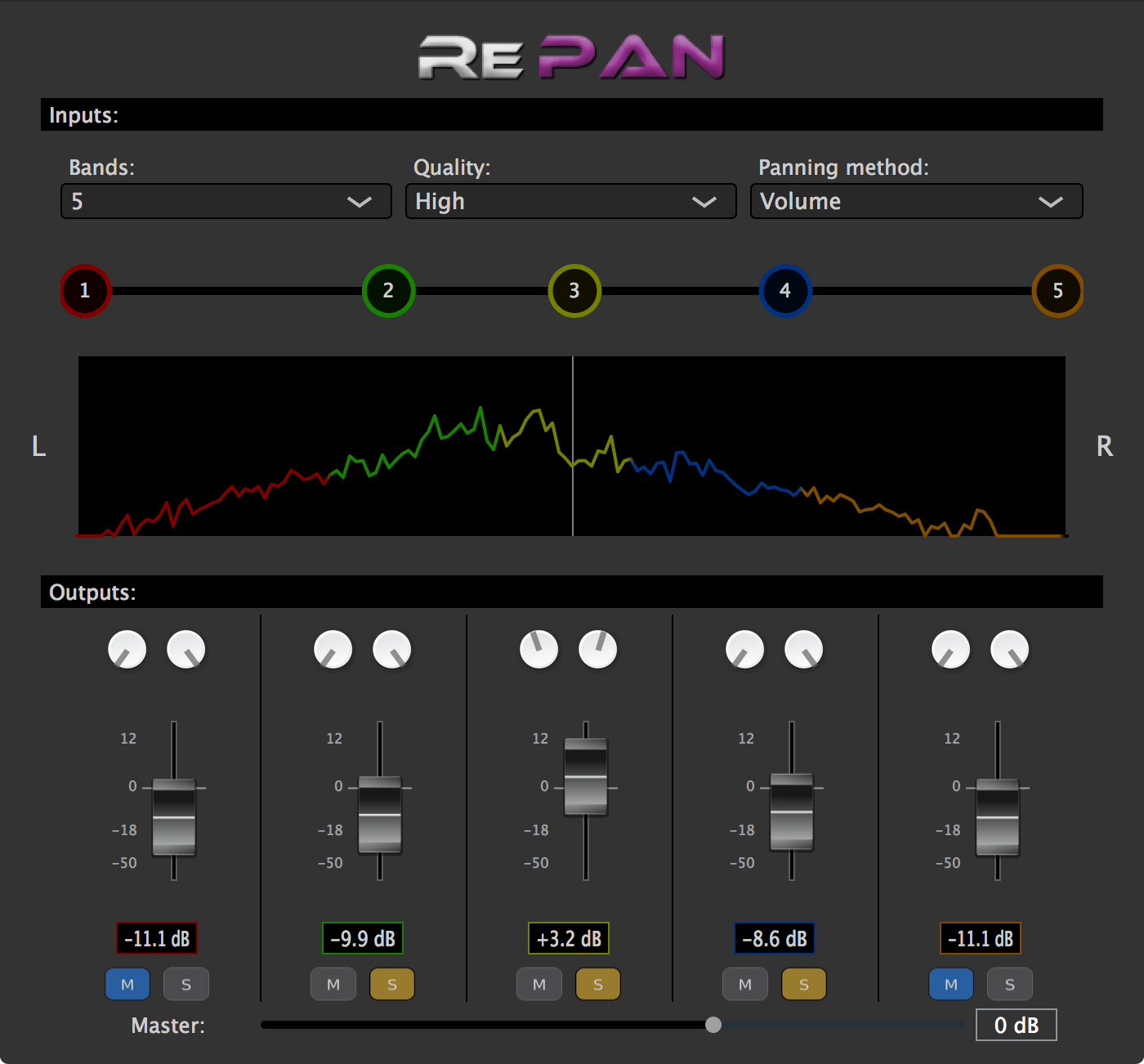This screenshot has width=1144, height=1064.
Task: Click the right pan knob of output 2
Action: pos(392,650)
